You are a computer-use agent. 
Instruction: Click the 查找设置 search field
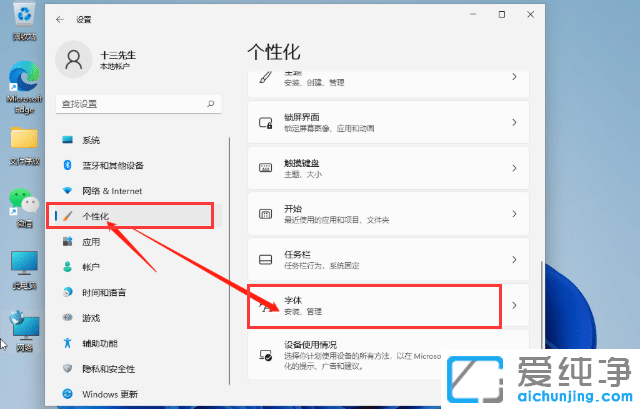139,104
